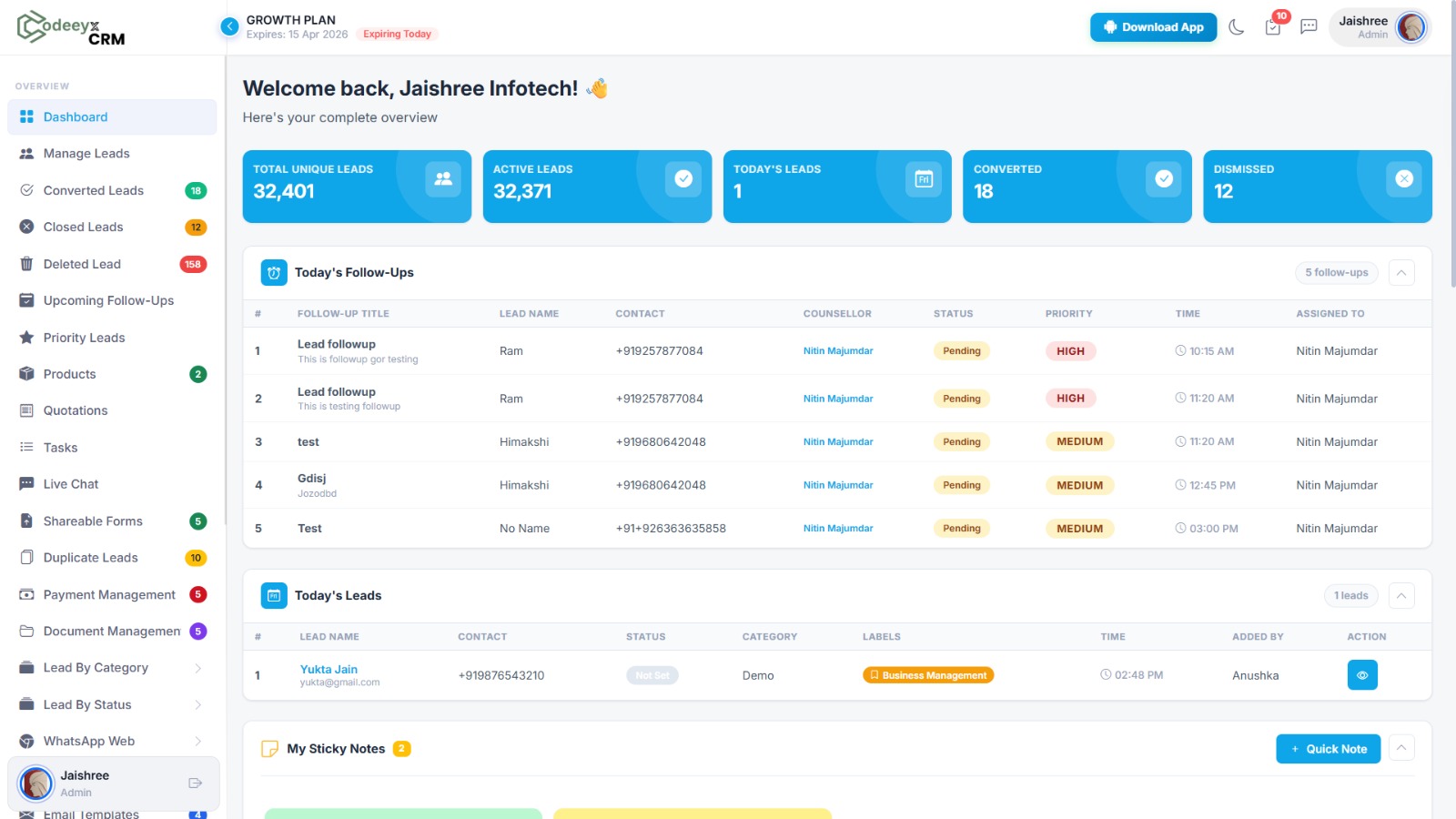Go to Converted Leads
The image size is (1456, 819).
[x=112, y=190]
